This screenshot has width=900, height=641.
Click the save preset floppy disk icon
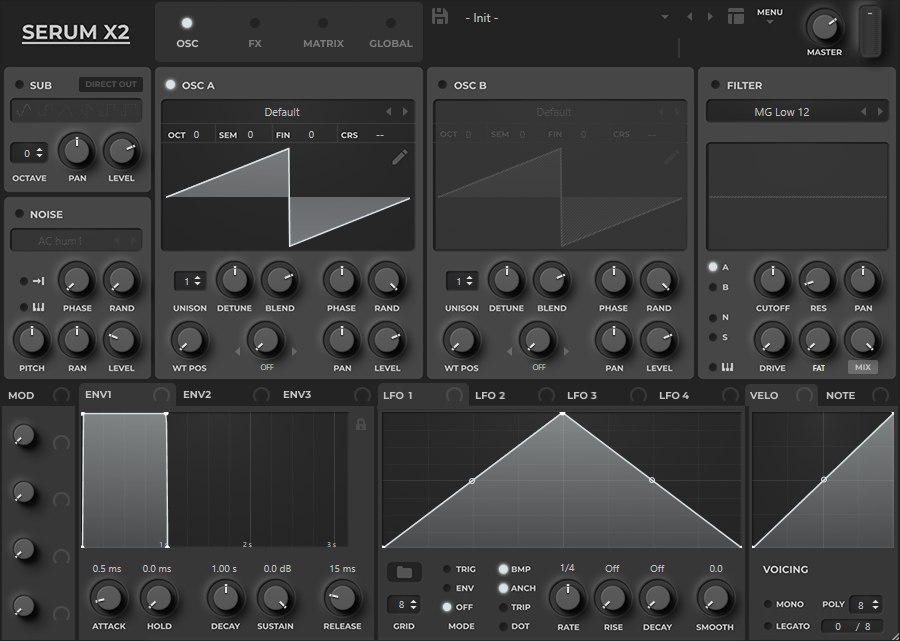click(440, 17)
